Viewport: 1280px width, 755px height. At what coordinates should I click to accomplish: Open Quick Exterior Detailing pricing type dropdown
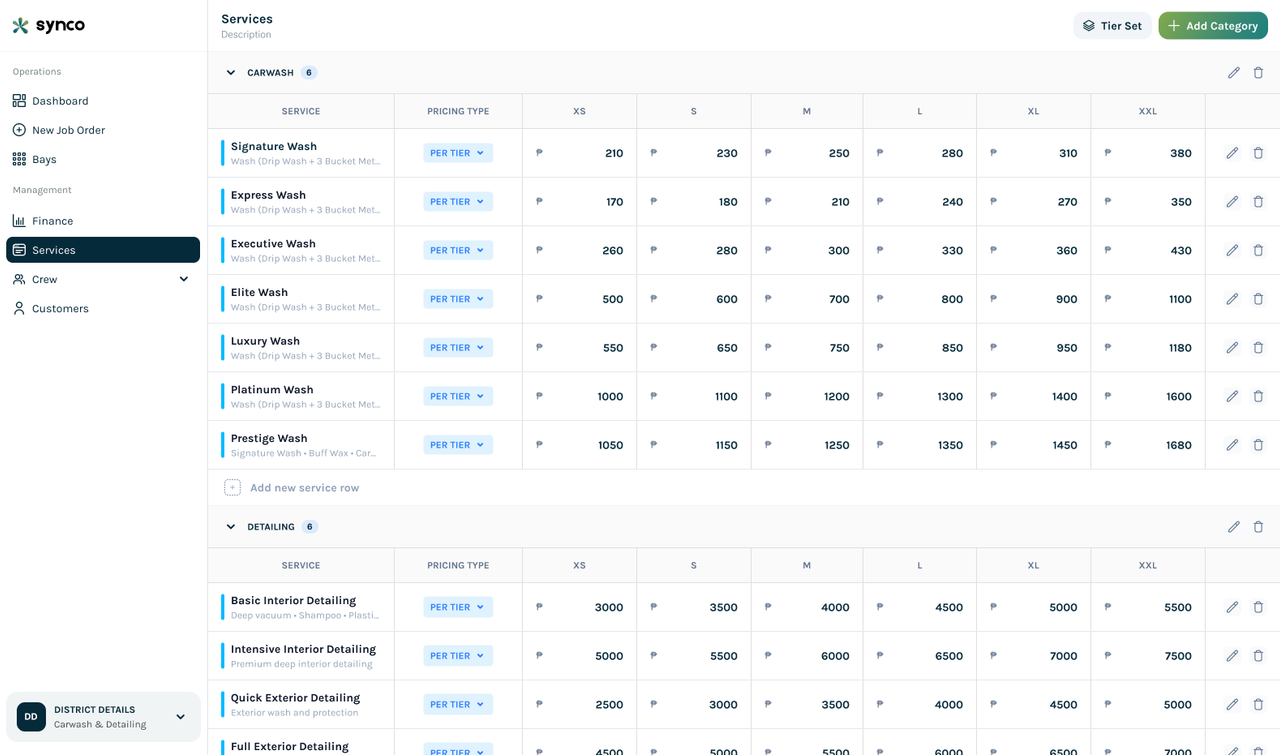[458, 704]
